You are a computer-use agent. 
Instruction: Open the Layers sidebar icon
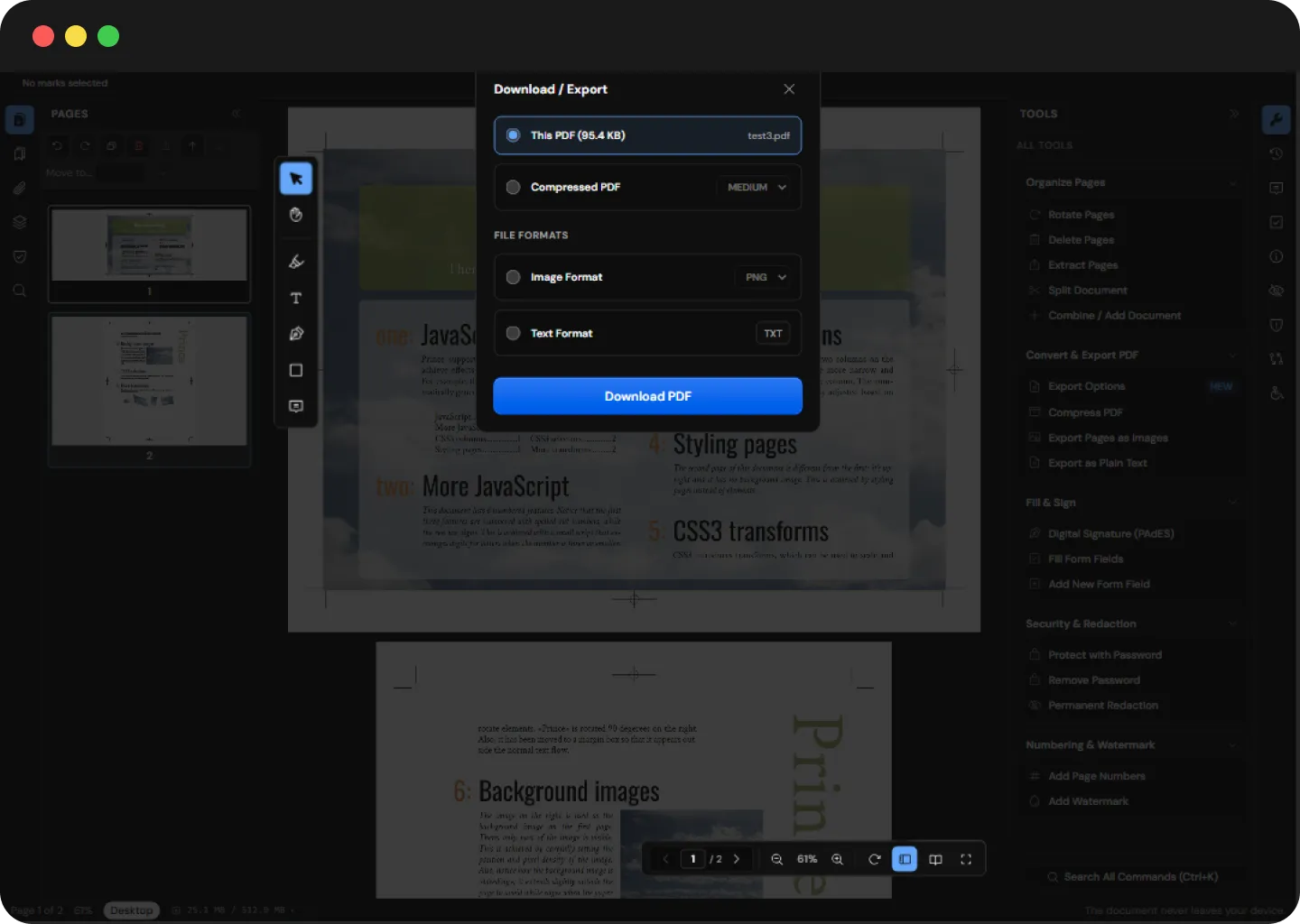(20, 222)
